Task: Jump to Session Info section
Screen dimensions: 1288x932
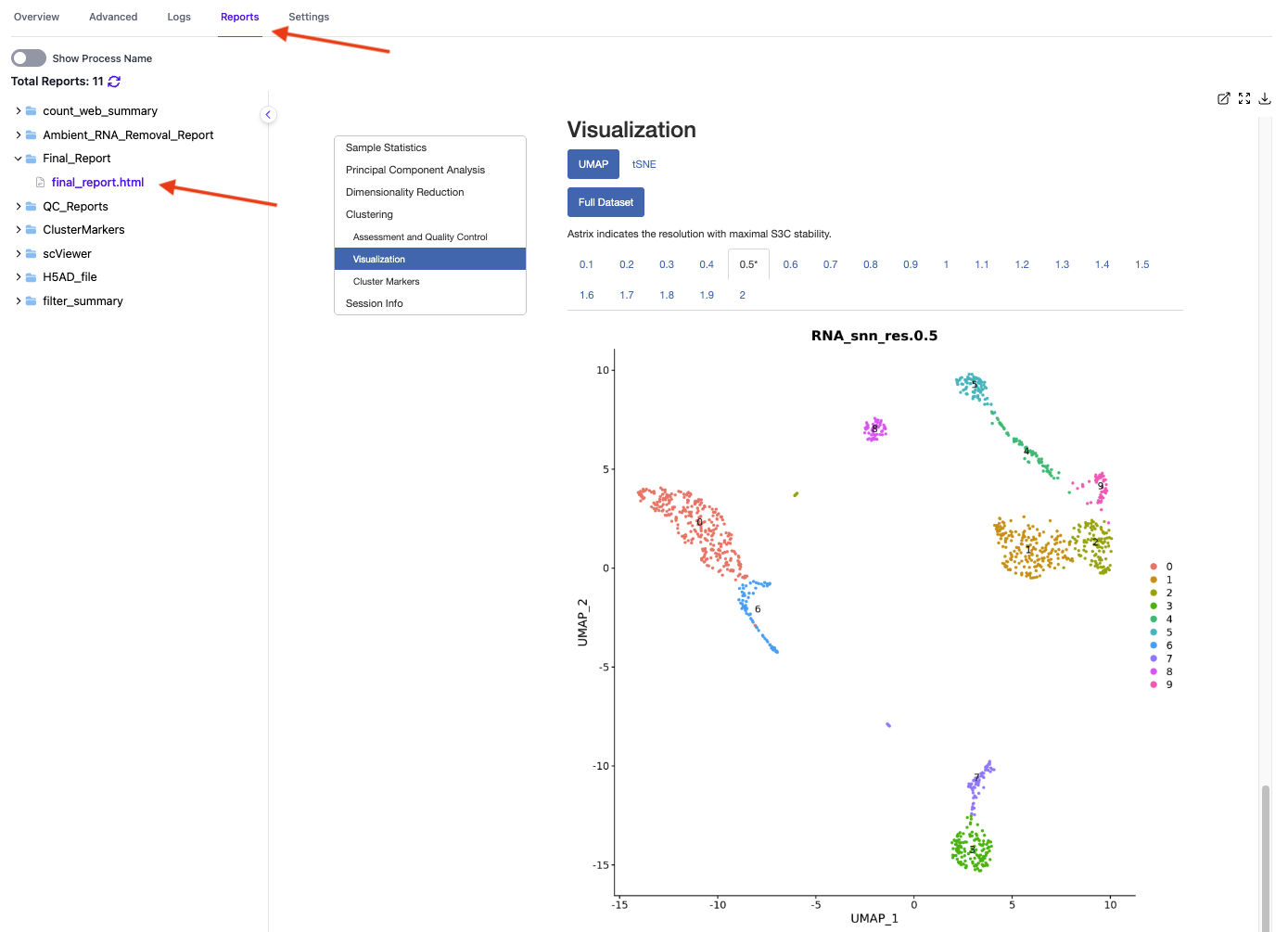Action: (430, 303)
